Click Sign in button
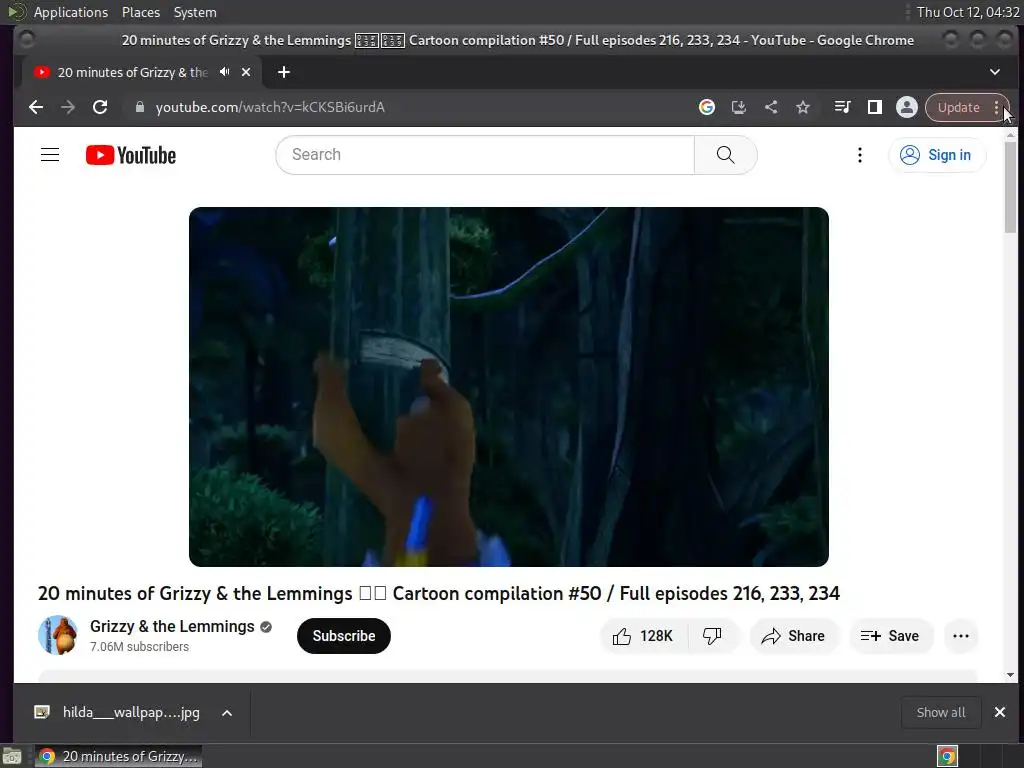 pos(937,155)
